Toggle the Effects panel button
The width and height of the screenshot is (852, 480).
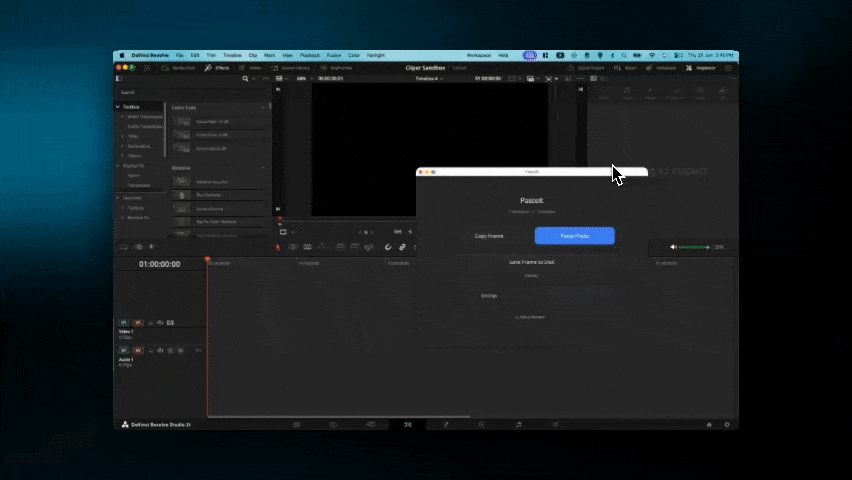coord(217,68)
